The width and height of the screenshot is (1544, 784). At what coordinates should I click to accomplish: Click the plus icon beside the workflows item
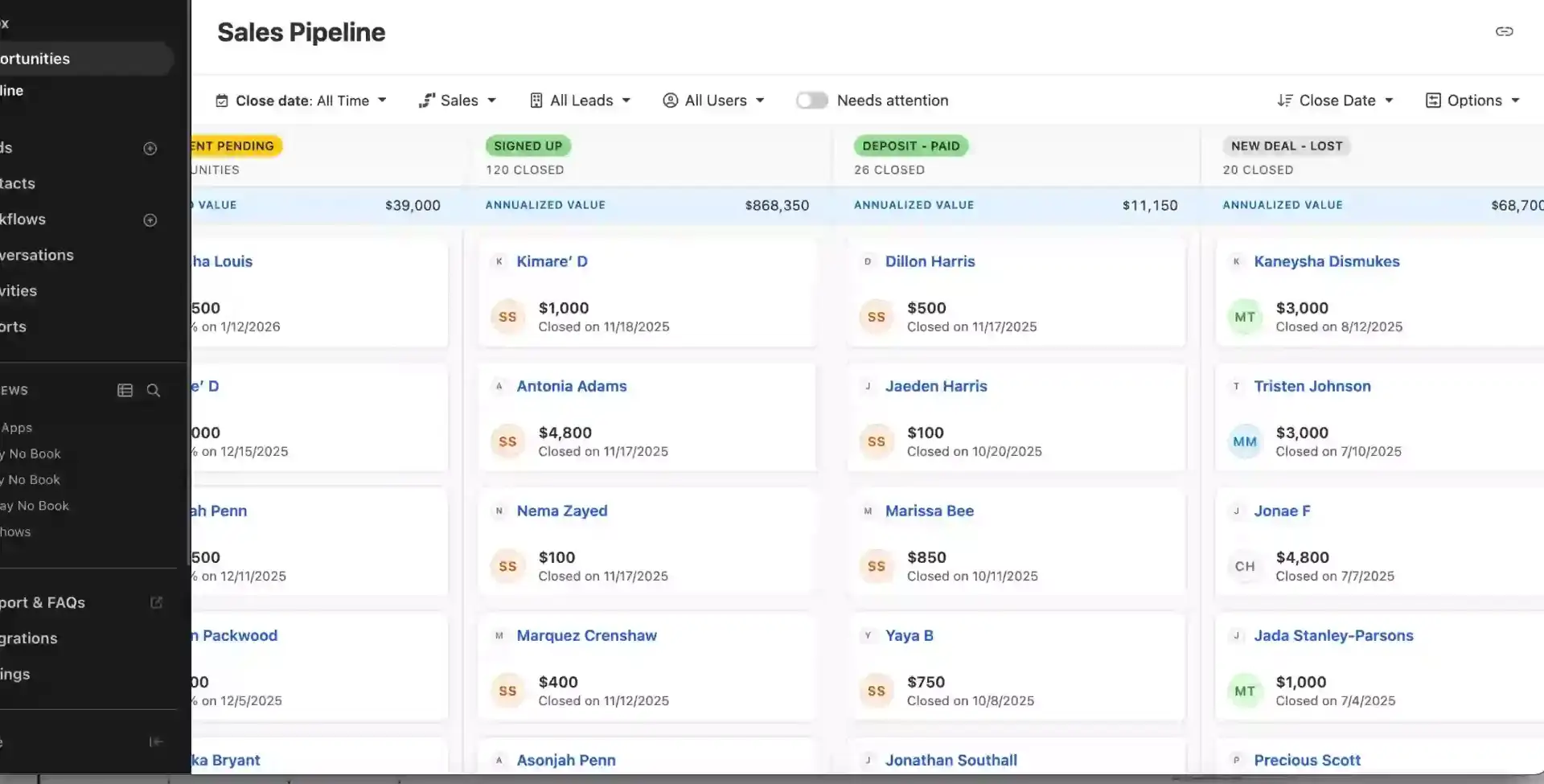[150, 220]
